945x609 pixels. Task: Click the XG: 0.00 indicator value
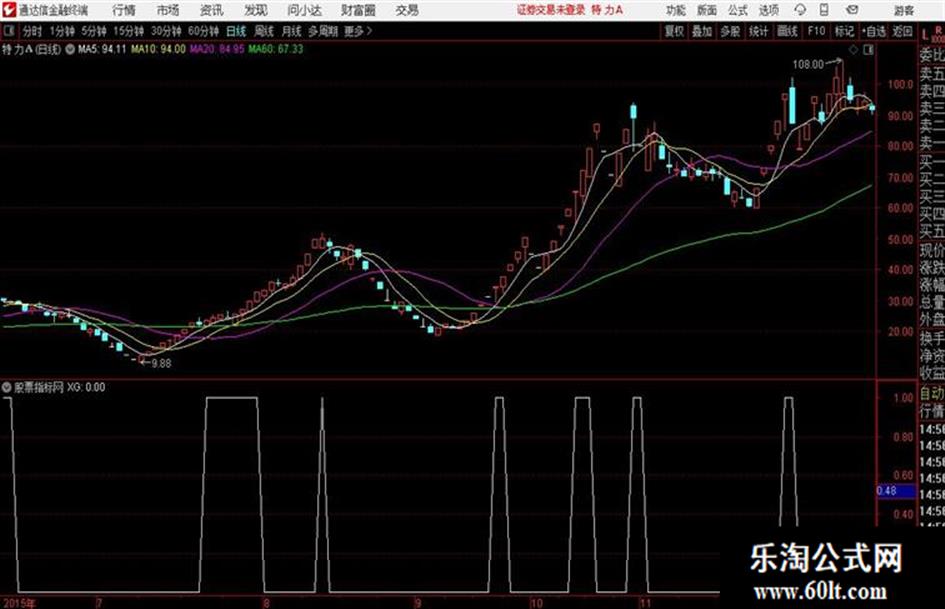coord(86,387)
